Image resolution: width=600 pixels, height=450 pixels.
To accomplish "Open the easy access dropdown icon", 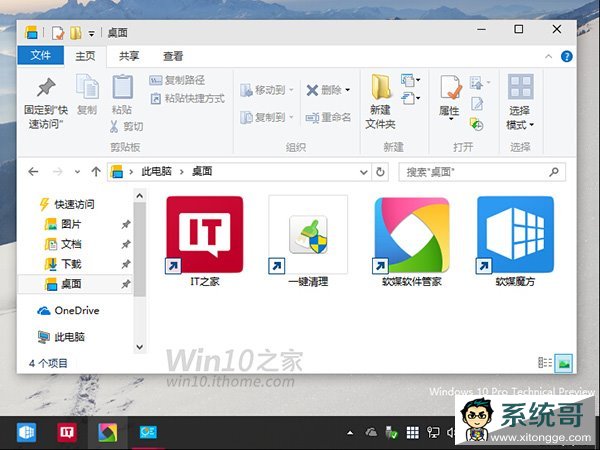I will pos(410,98).
